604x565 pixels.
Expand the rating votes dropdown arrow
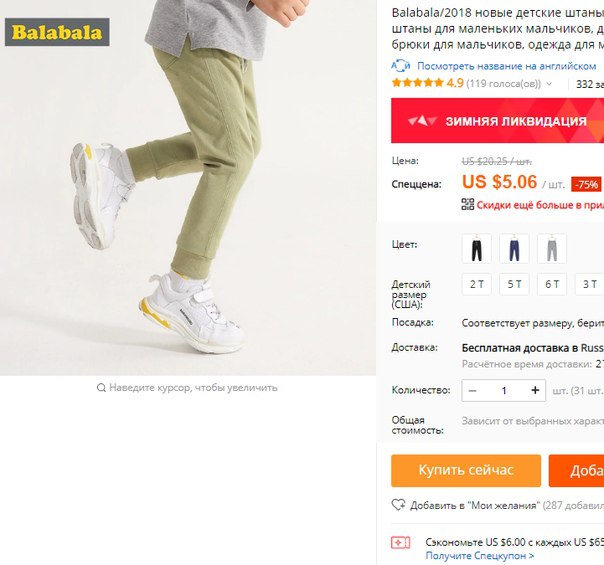549,84
